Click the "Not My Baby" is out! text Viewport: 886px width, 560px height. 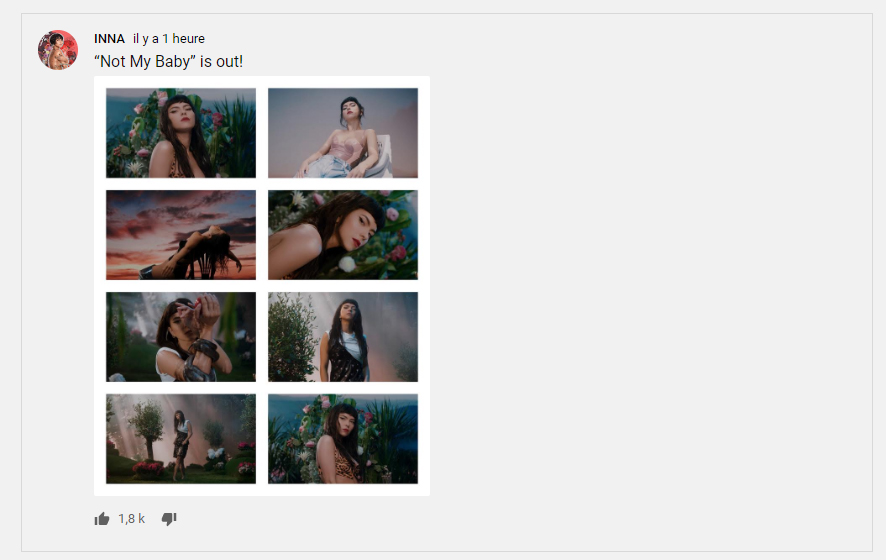(x=168, y=61)
